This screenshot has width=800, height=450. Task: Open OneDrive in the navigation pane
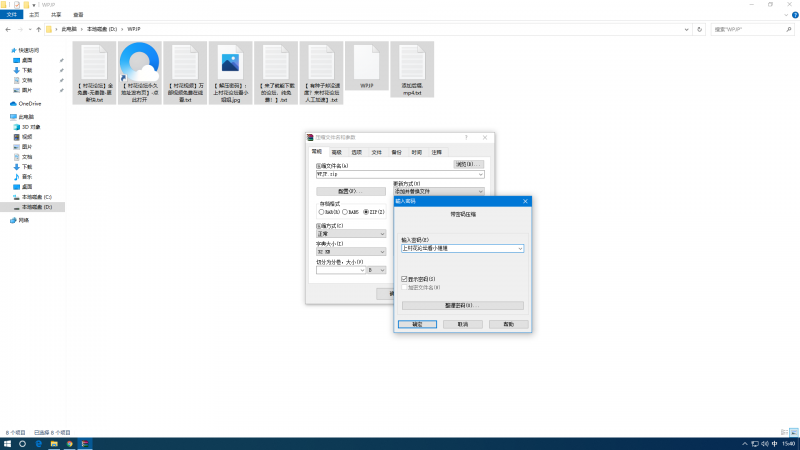[x=30, y=103]
